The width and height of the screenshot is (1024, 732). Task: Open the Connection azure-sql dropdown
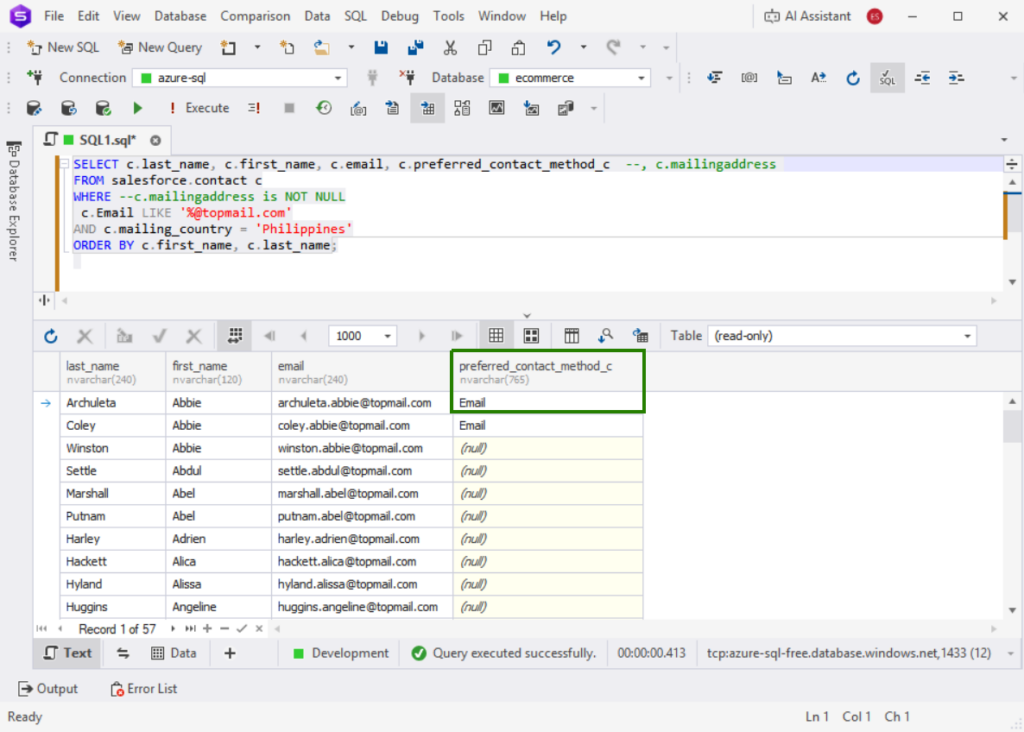click(x=338, y=78)
